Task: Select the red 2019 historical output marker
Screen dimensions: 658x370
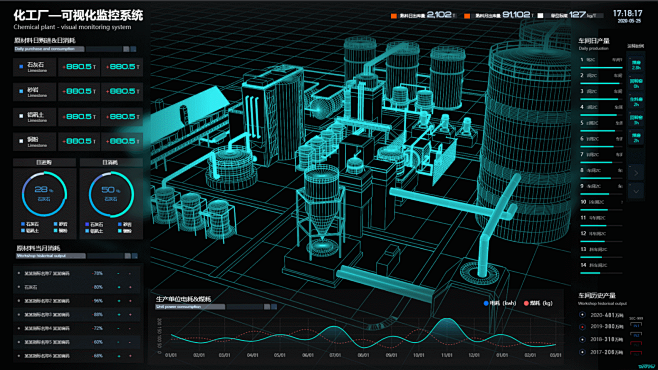Action: point(582,327)
